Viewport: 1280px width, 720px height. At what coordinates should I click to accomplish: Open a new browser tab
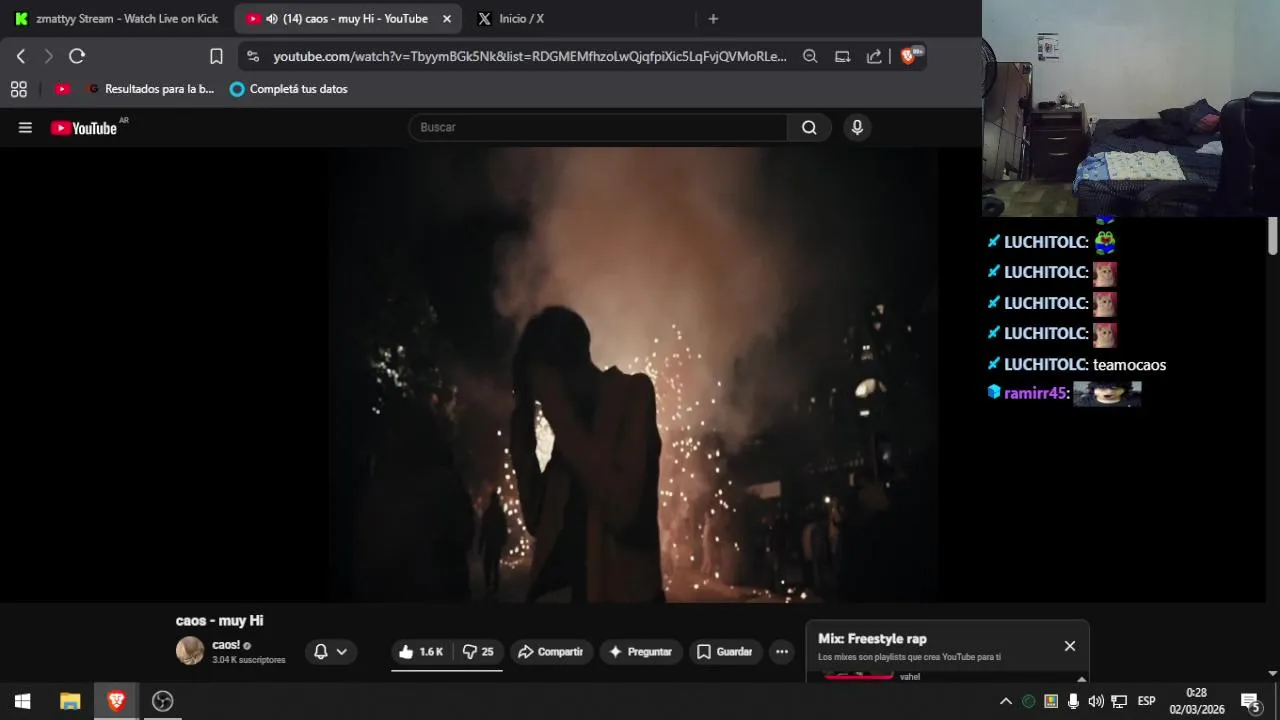713,19
